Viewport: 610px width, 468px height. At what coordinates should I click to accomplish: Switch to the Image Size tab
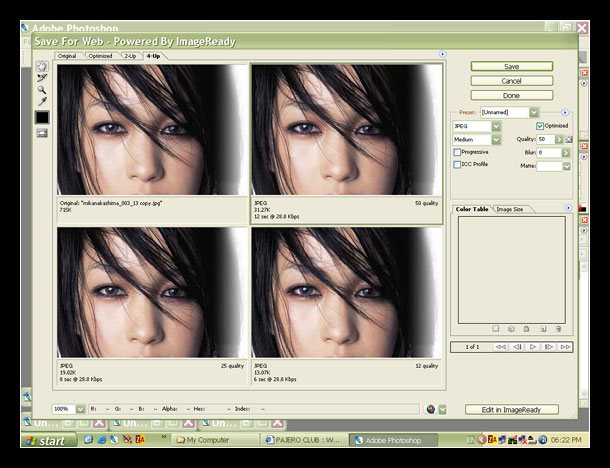pyautogui.click(x=510, y=209)
